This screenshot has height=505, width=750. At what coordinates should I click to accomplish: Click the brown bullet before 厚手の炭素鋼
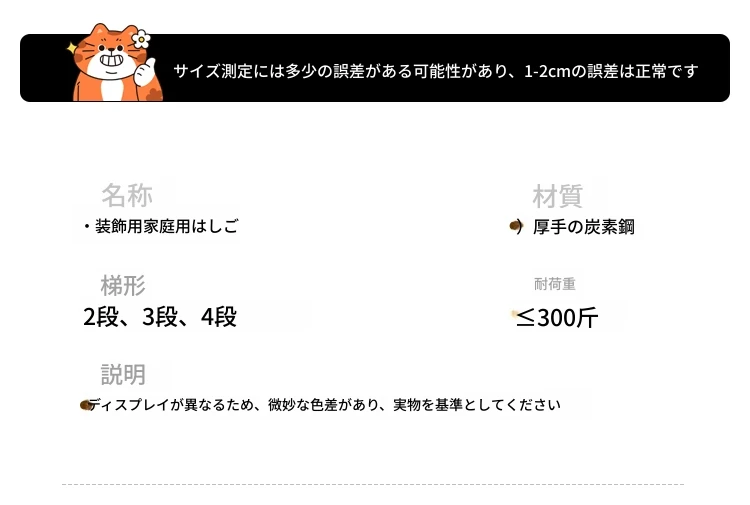point(516,226)
